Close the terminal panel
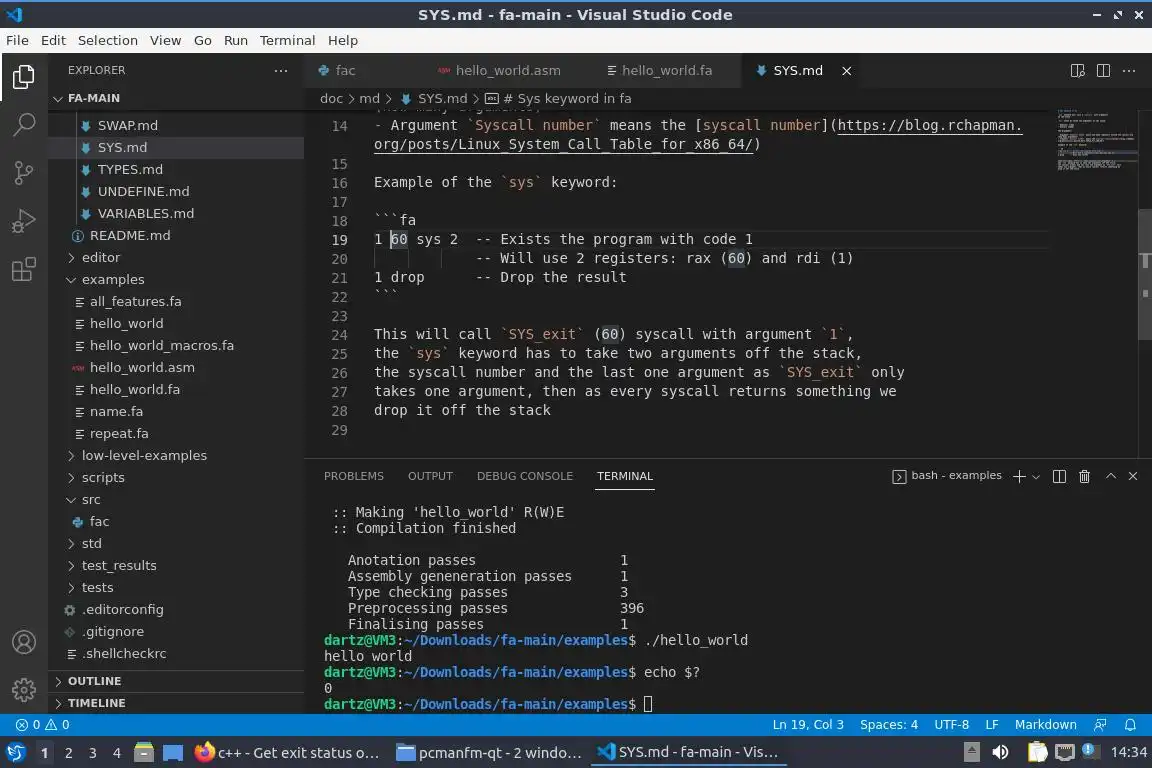 pyautogui.click(x=1133, y=476)
